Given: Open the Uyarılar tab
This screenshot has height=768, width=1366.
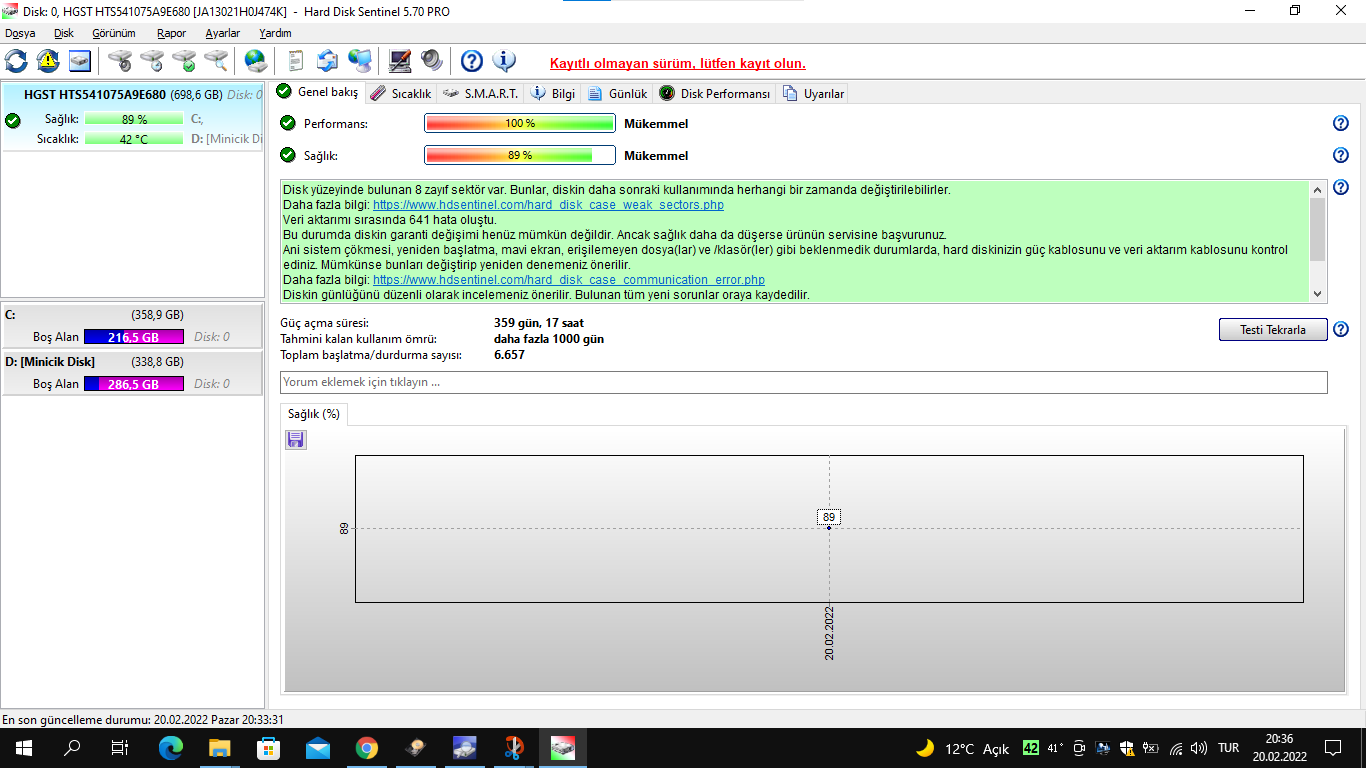Looking at the screenshot, I should pos(814,93).
